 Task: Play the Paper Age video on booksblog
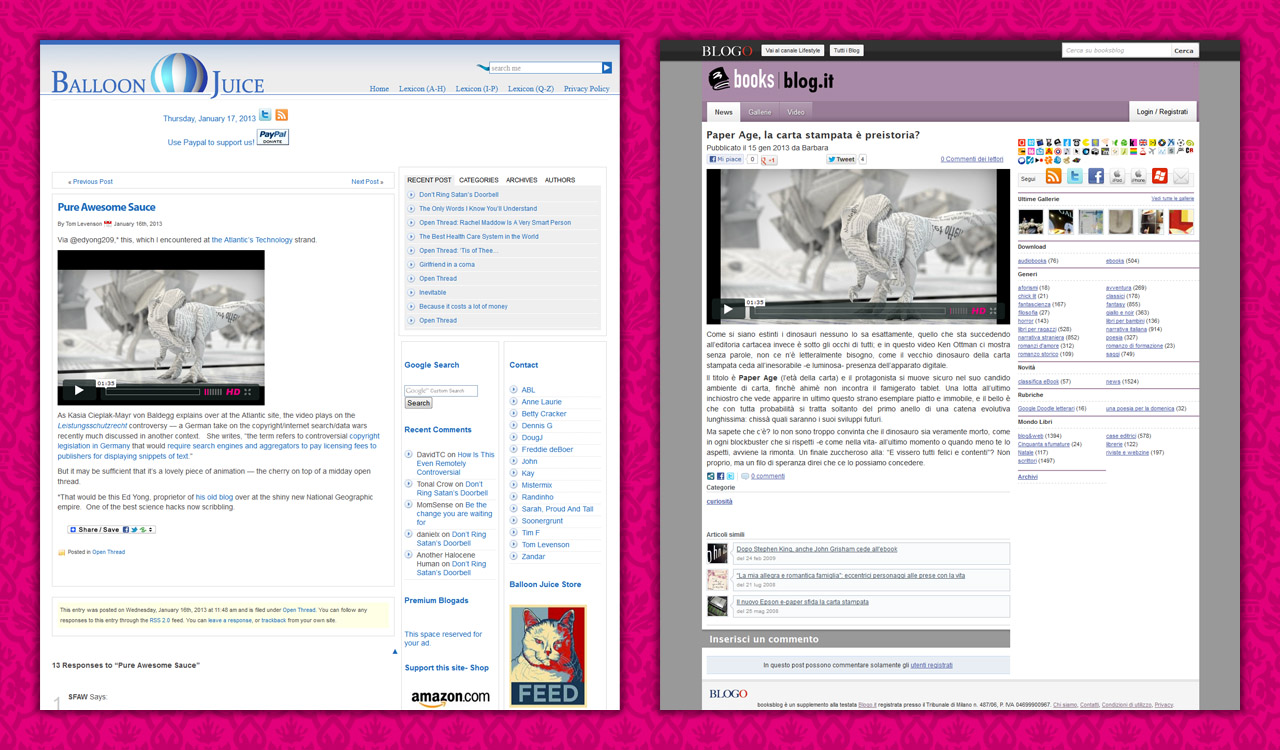pos(727,310)
